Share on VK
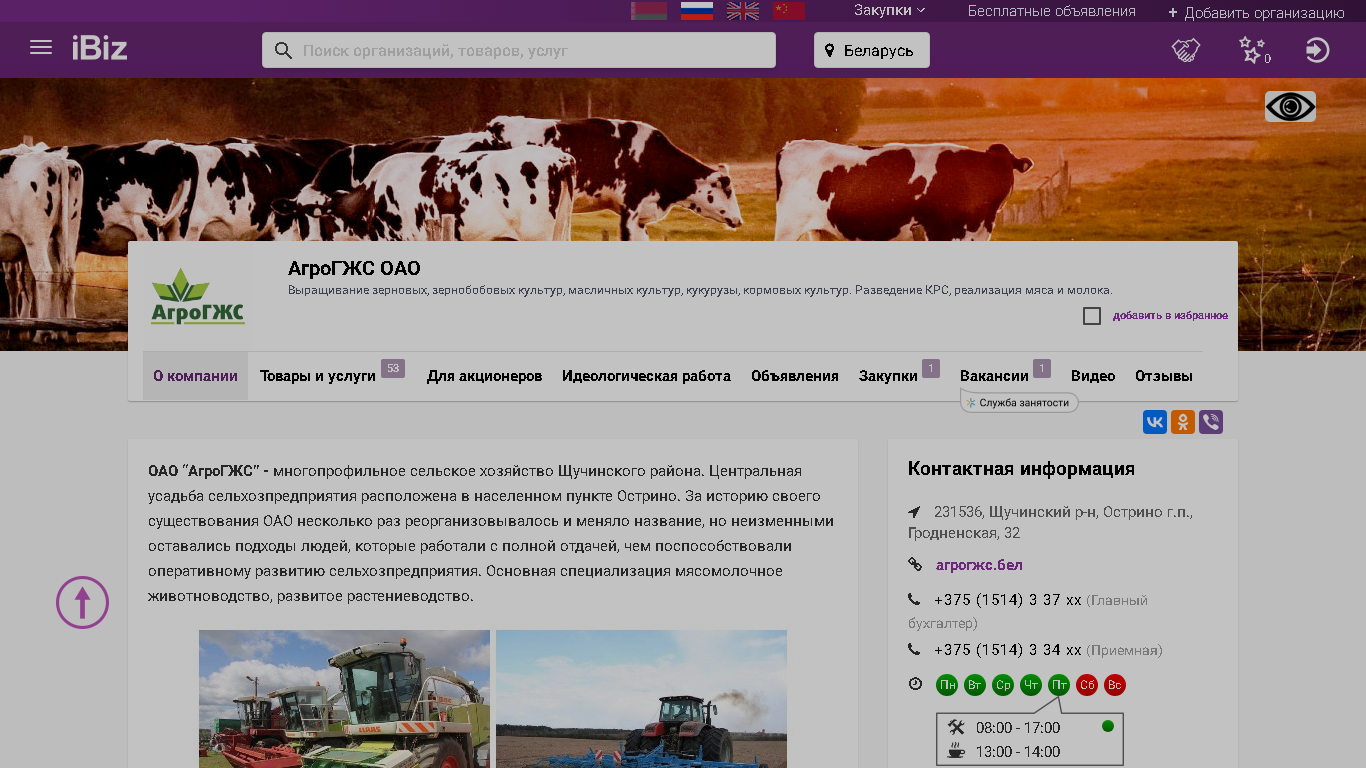 (1155, 422)
